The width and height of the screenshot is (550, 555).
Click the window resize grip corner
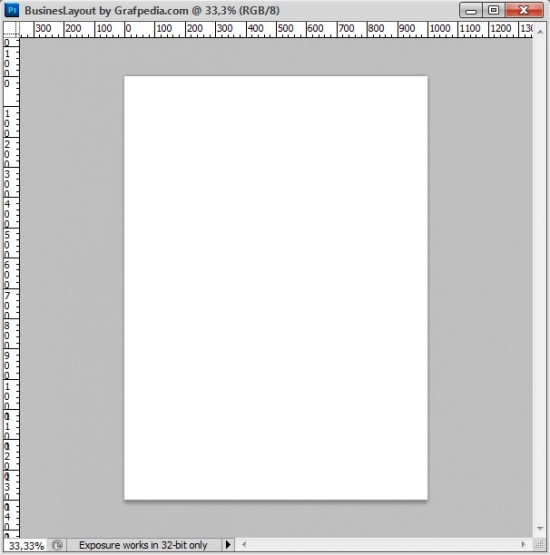pyautogui.click(x=539, y=544)
